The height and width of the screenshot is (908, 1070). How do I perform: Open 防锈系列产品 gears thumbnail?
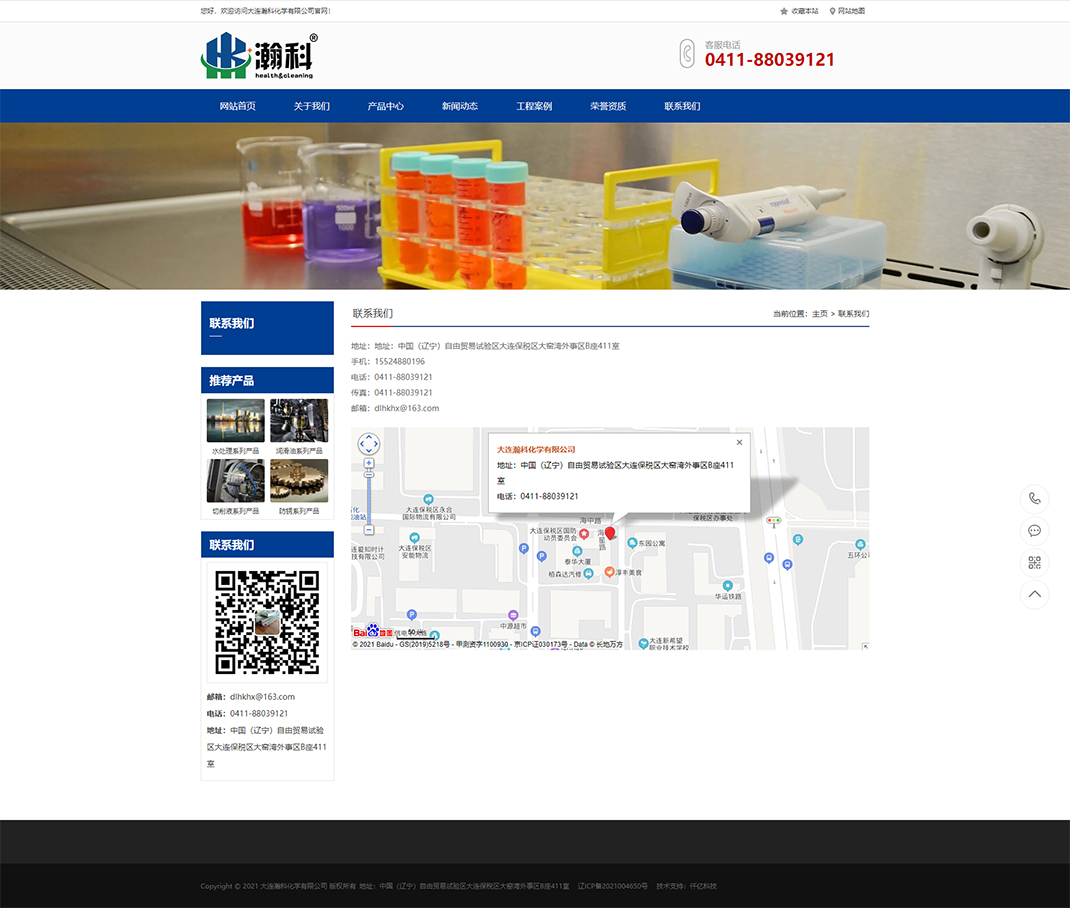click(x=299, y=481)
